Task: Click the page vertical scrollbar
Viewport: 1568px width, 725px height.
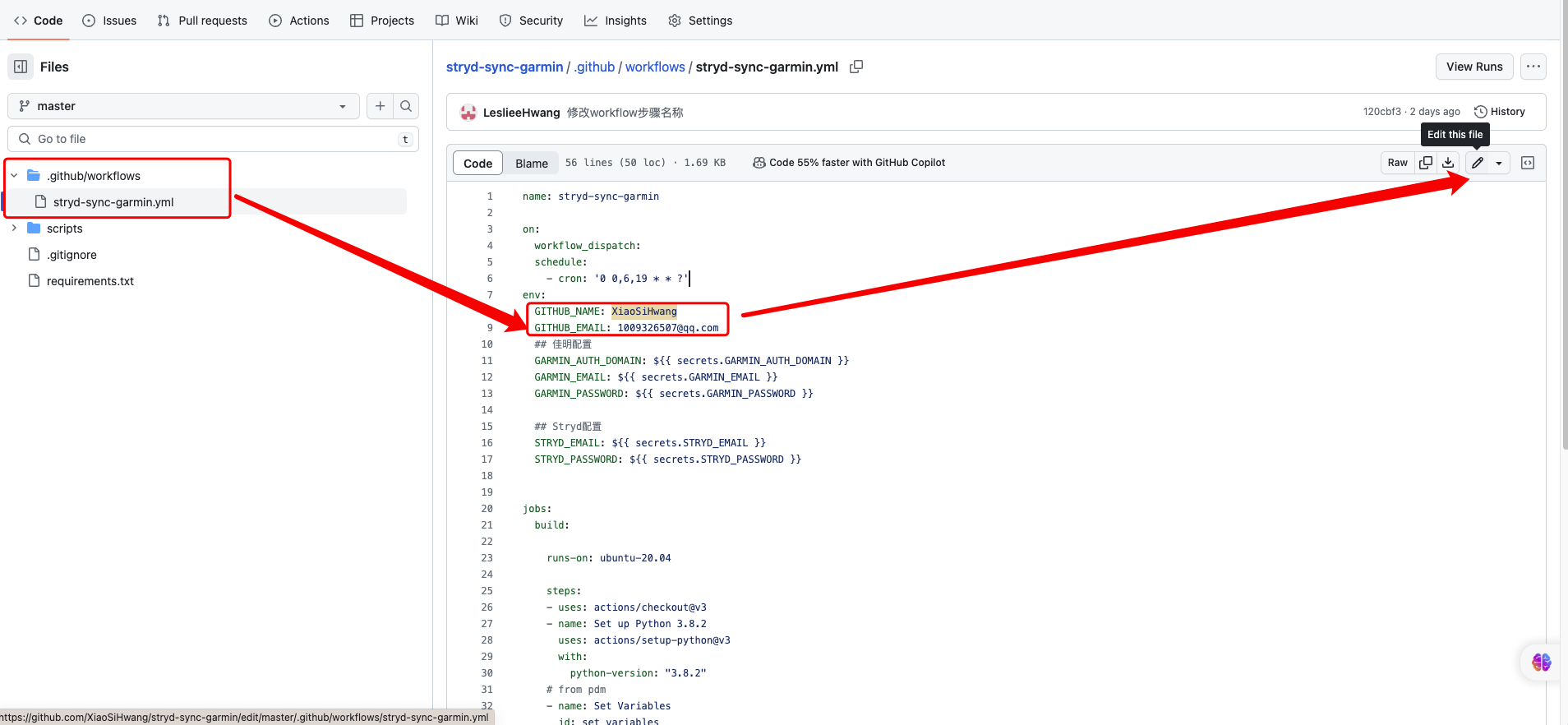Action: click(1565, 225)
